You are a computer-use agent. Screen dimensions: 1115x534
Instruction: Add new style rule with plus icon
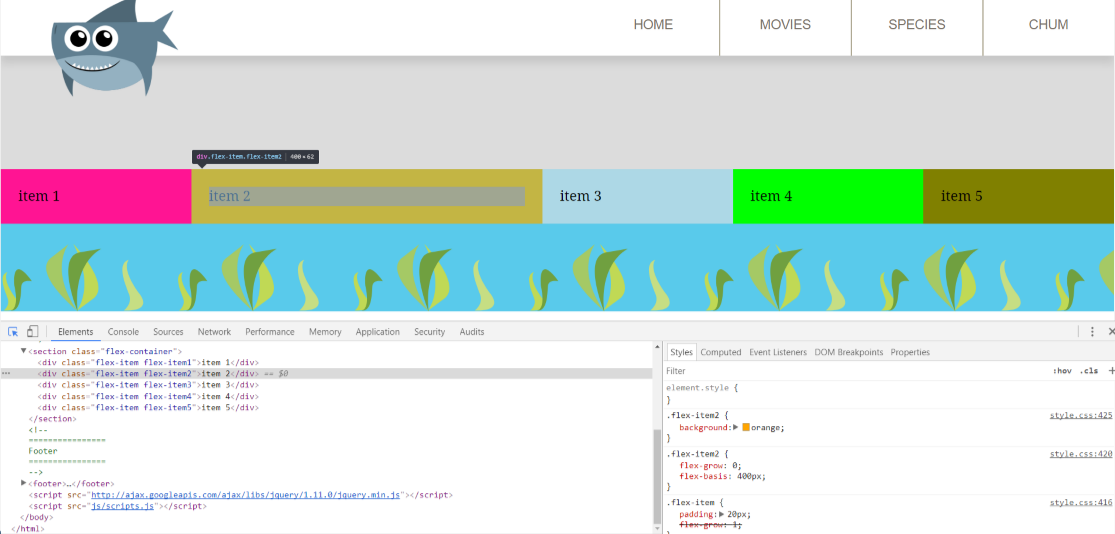pos(1111,371)
